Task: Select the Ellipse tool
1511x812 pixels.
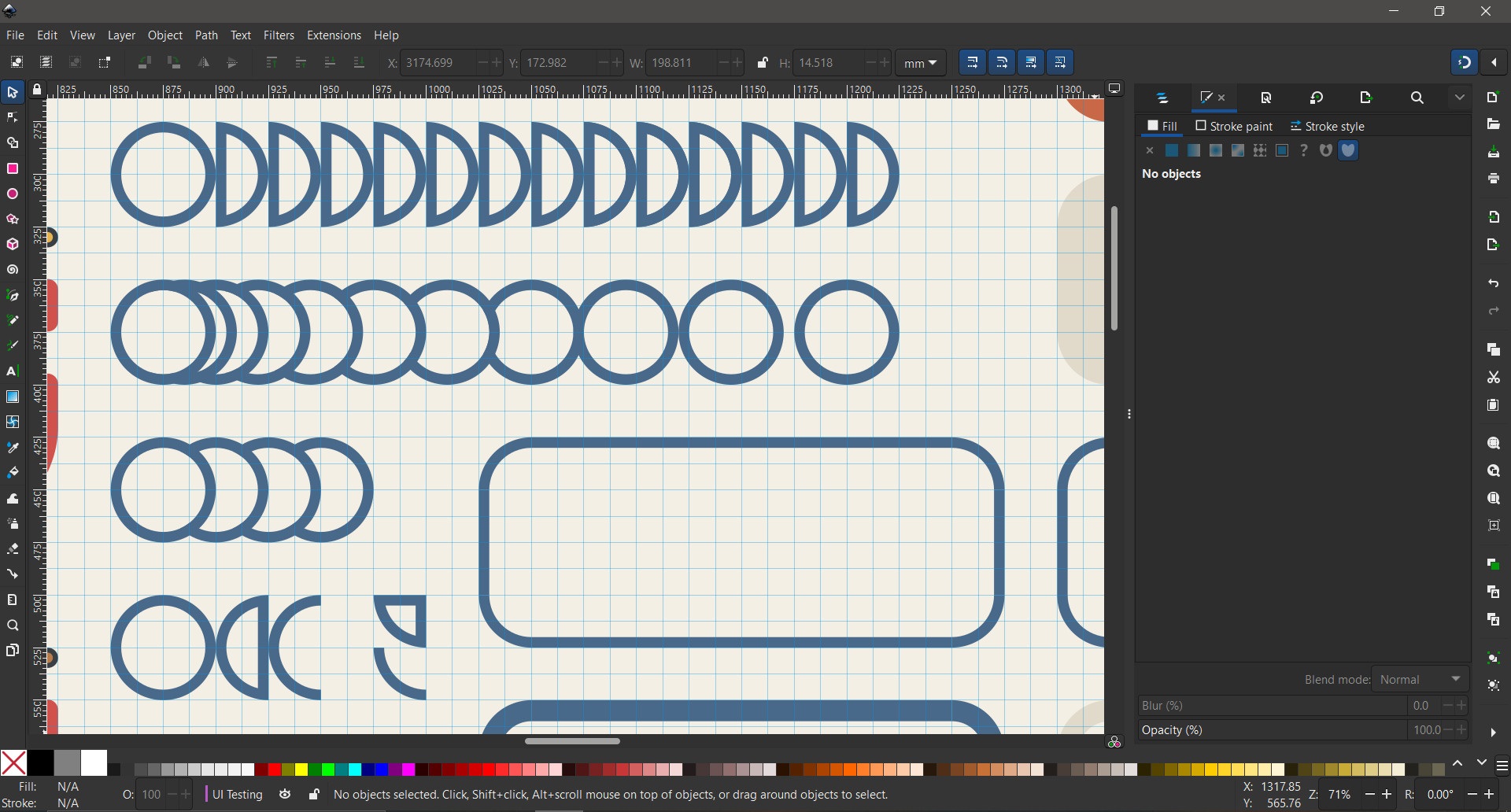Action: (13, 194)
